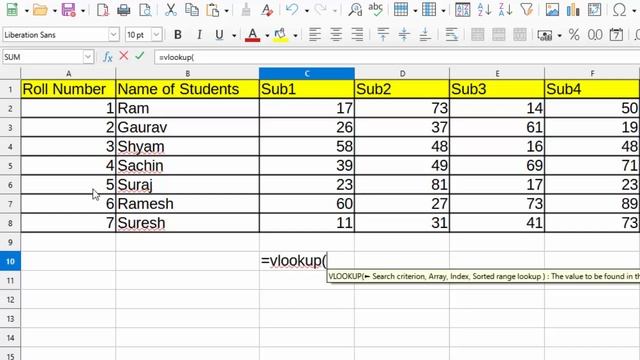The height and width of the screenshot is (360, 640).
Task: Click Clear Direct Formatting icon
Action: point(267,9)
